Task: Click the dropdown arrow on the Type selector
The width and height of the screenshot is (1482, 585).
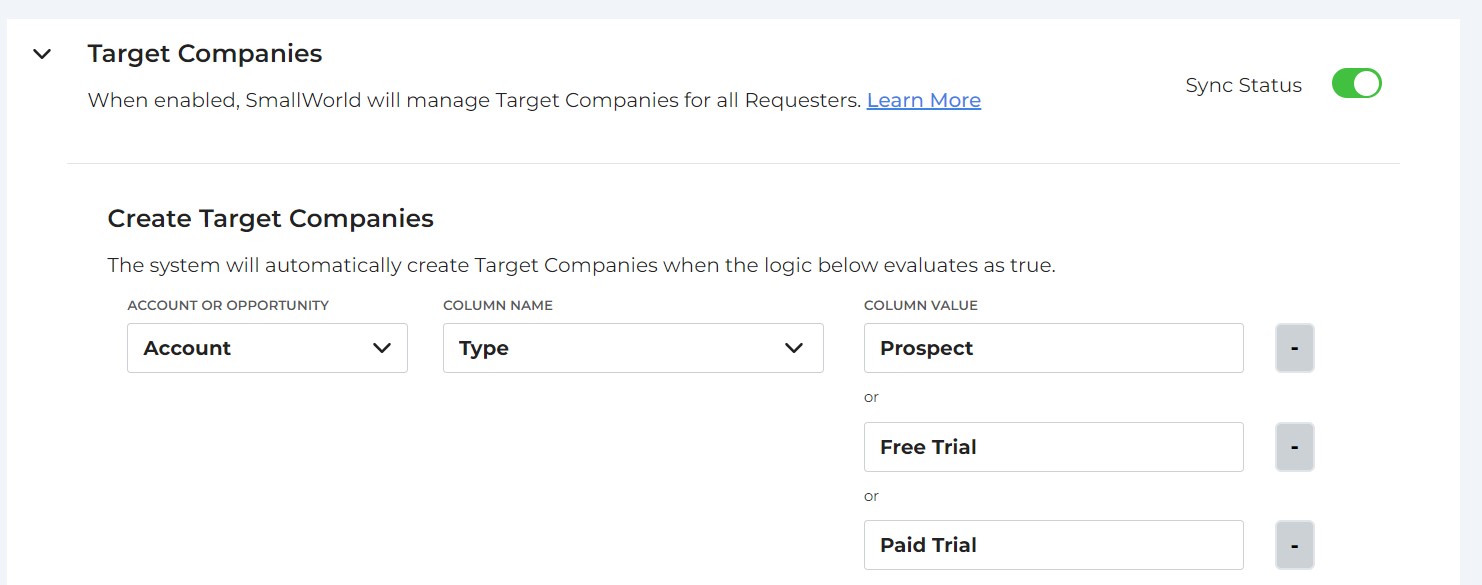Action: pyautogui.click(x=794, y=348)
